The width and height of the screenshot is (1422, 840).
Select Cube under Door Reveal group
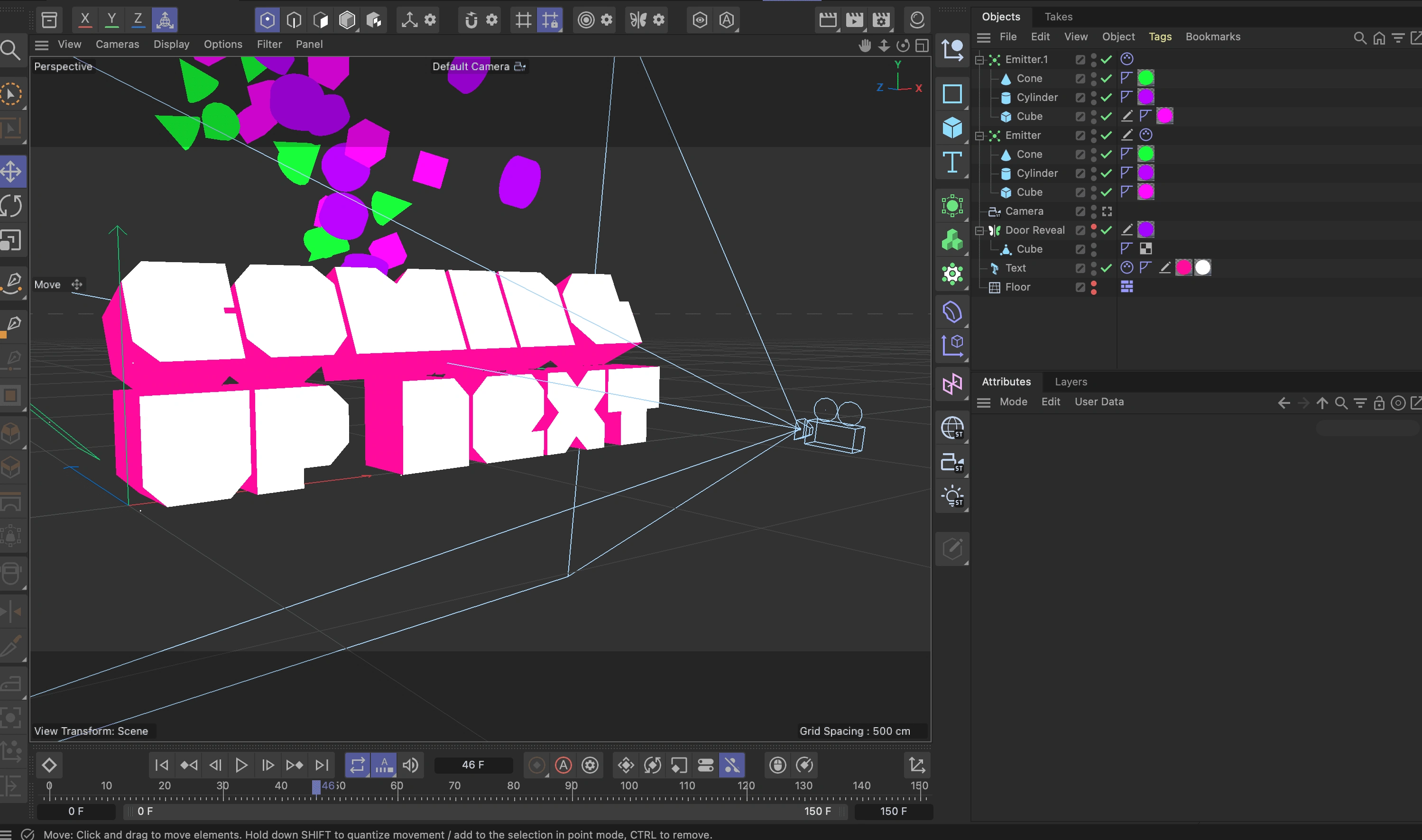point(1028,249)
